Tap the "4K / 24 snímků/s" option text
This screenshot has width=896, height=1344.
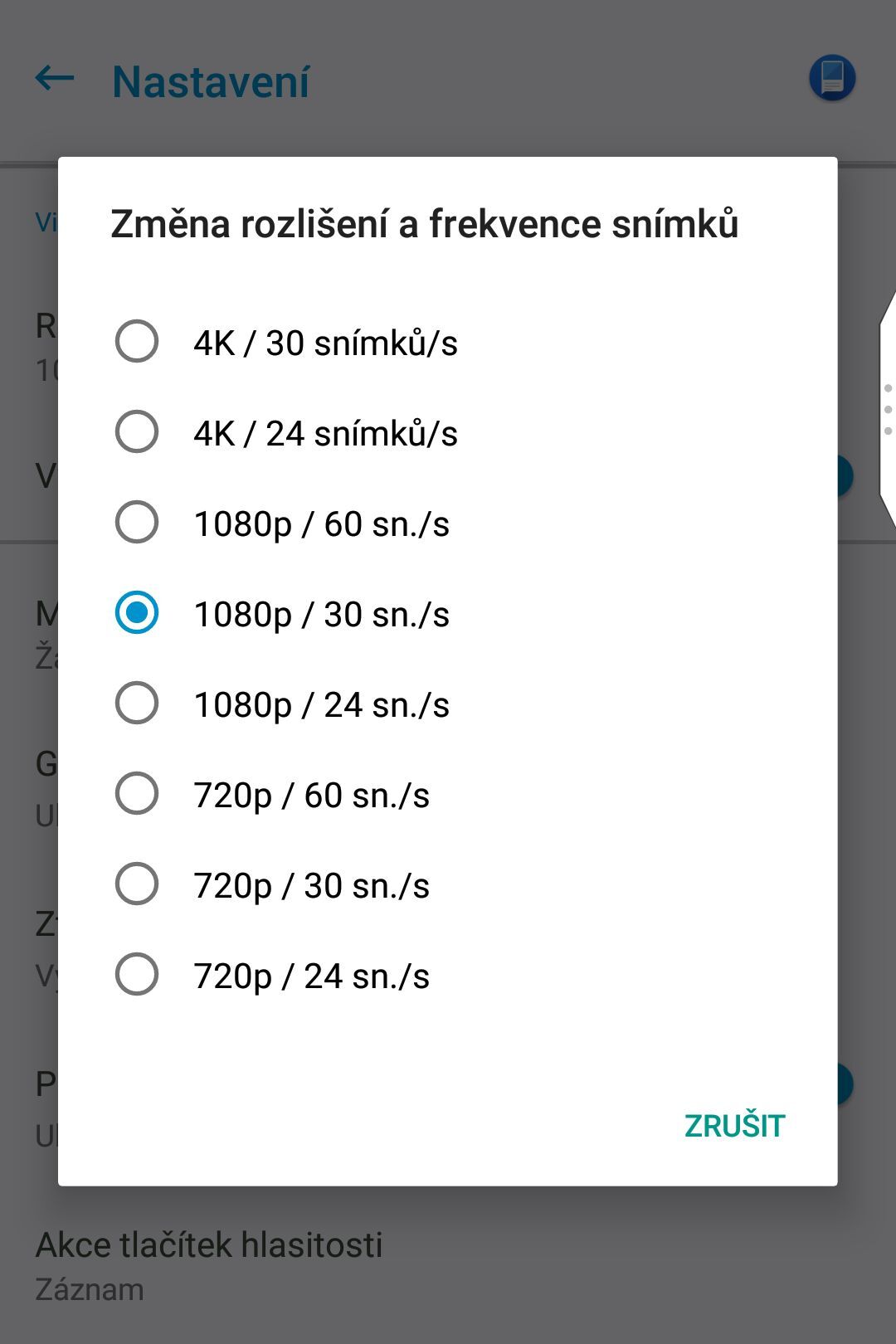pyautogui.click(x=325, y=434)
